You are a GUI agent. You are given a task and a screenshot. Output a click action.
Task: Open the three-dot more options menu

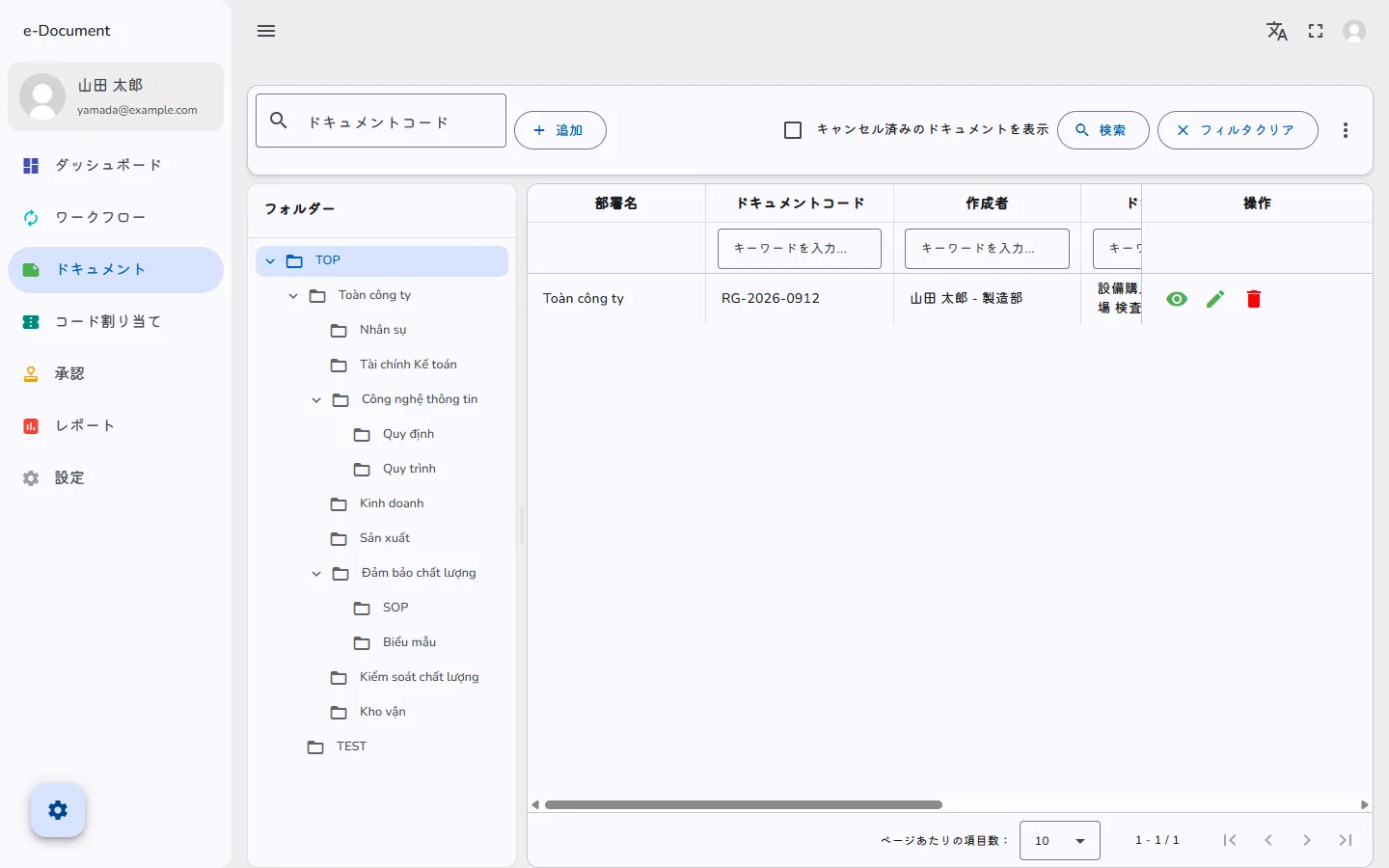(1346, 130)
